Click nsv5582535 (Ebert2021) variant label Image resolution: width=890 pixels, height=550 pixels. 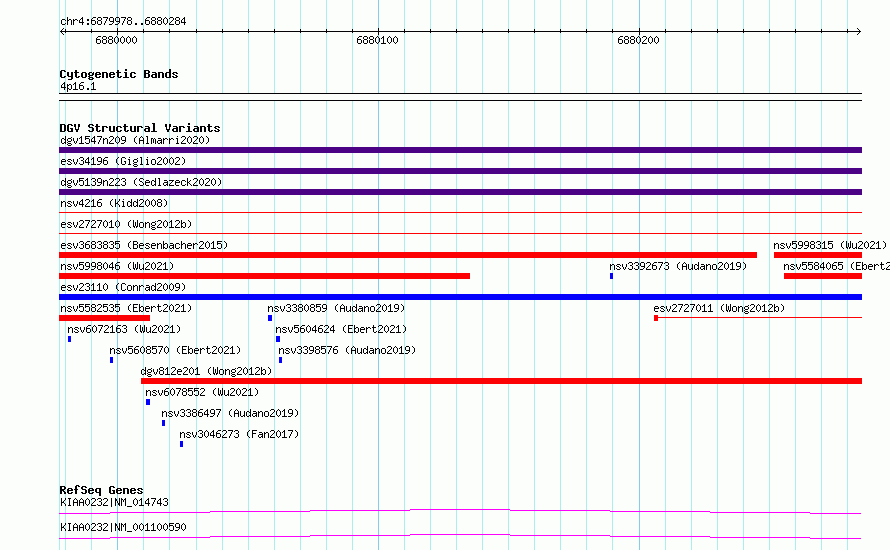126,308
